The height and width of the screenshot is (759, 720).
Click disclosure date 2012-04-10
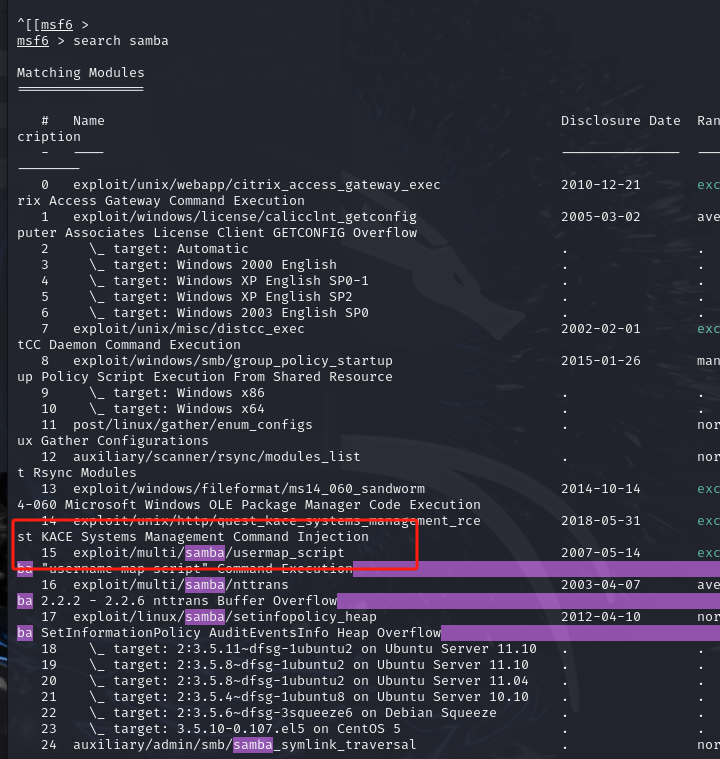(601, 616)
